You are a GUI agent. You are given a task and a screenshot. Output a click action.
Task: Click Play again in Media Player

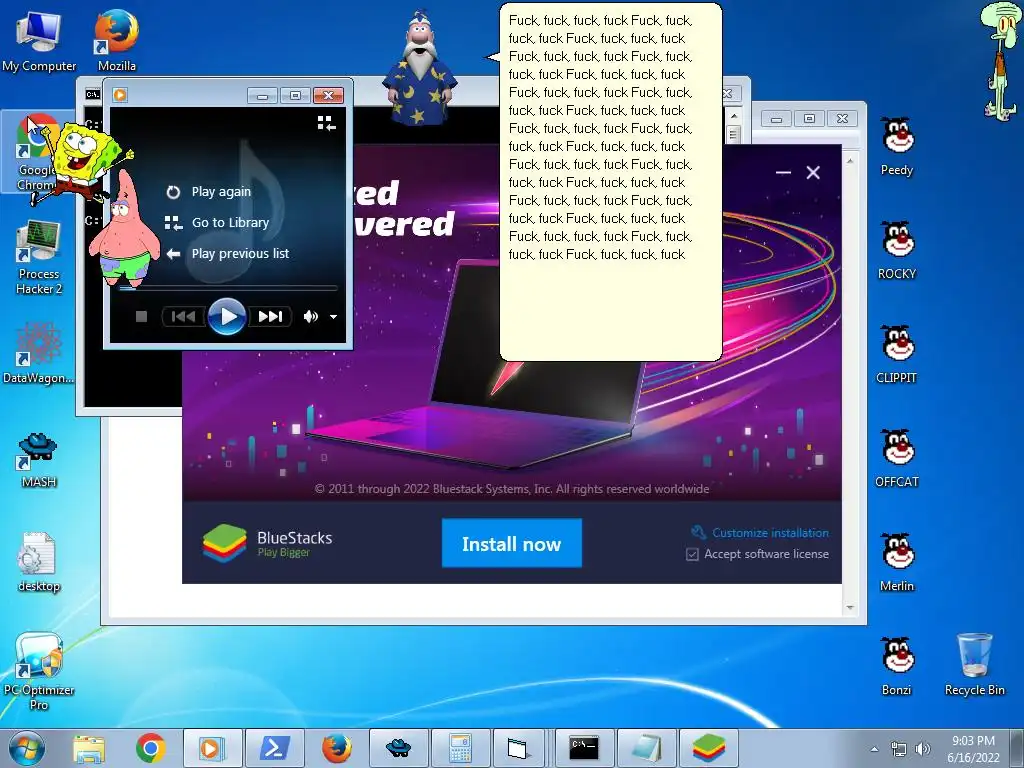[x=209, y=191]
